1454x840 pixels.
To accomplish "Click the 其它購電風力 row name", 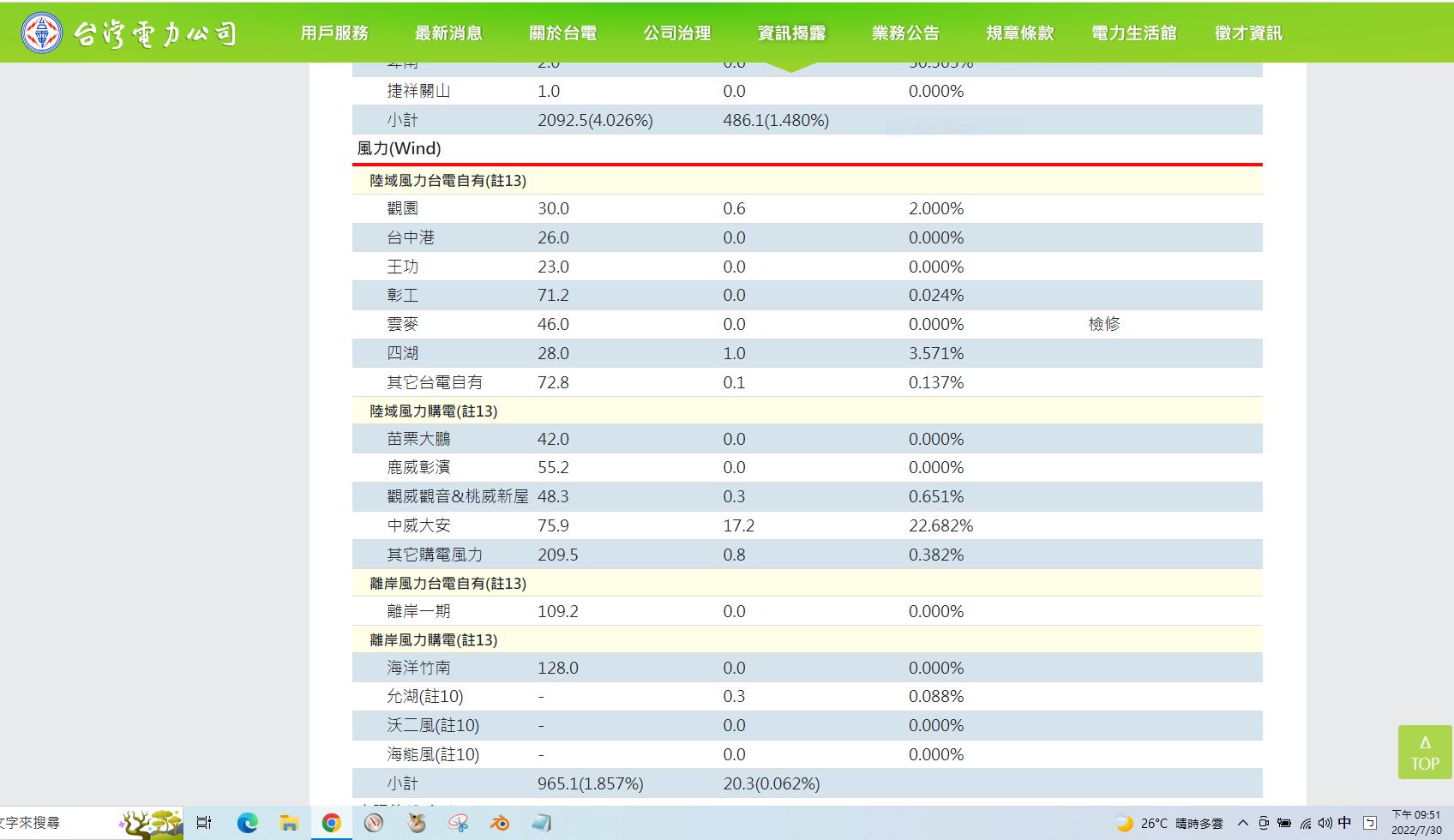I will click(x=435, y=555).
